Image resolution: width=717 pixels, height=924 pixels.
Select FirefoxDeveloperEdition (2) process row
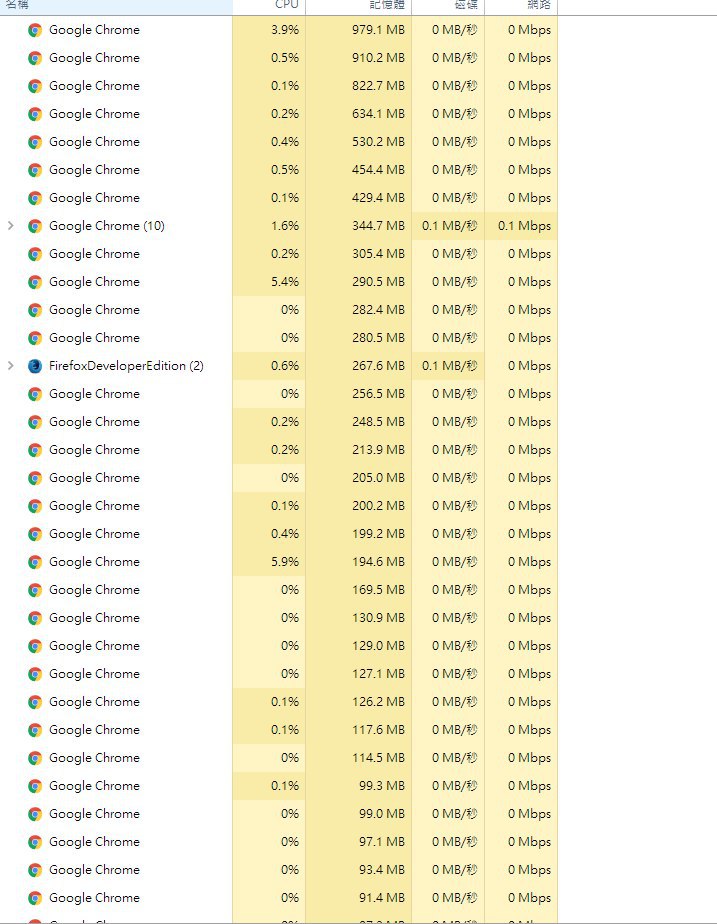pyautogui.click(x=279, y=366)
